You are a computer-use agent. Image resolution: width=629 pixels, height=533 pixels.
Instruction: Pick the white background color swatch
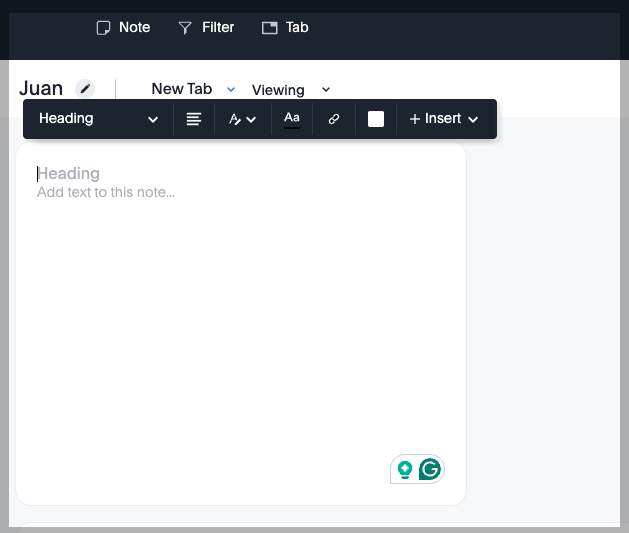[x=376, y=119]
